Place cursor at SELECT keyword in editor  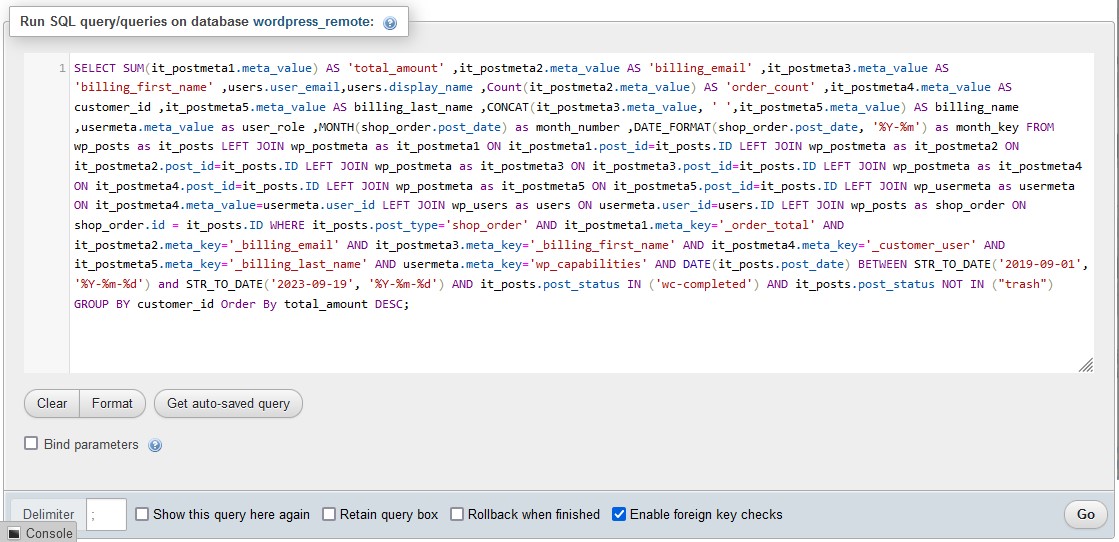pos(95,69)
